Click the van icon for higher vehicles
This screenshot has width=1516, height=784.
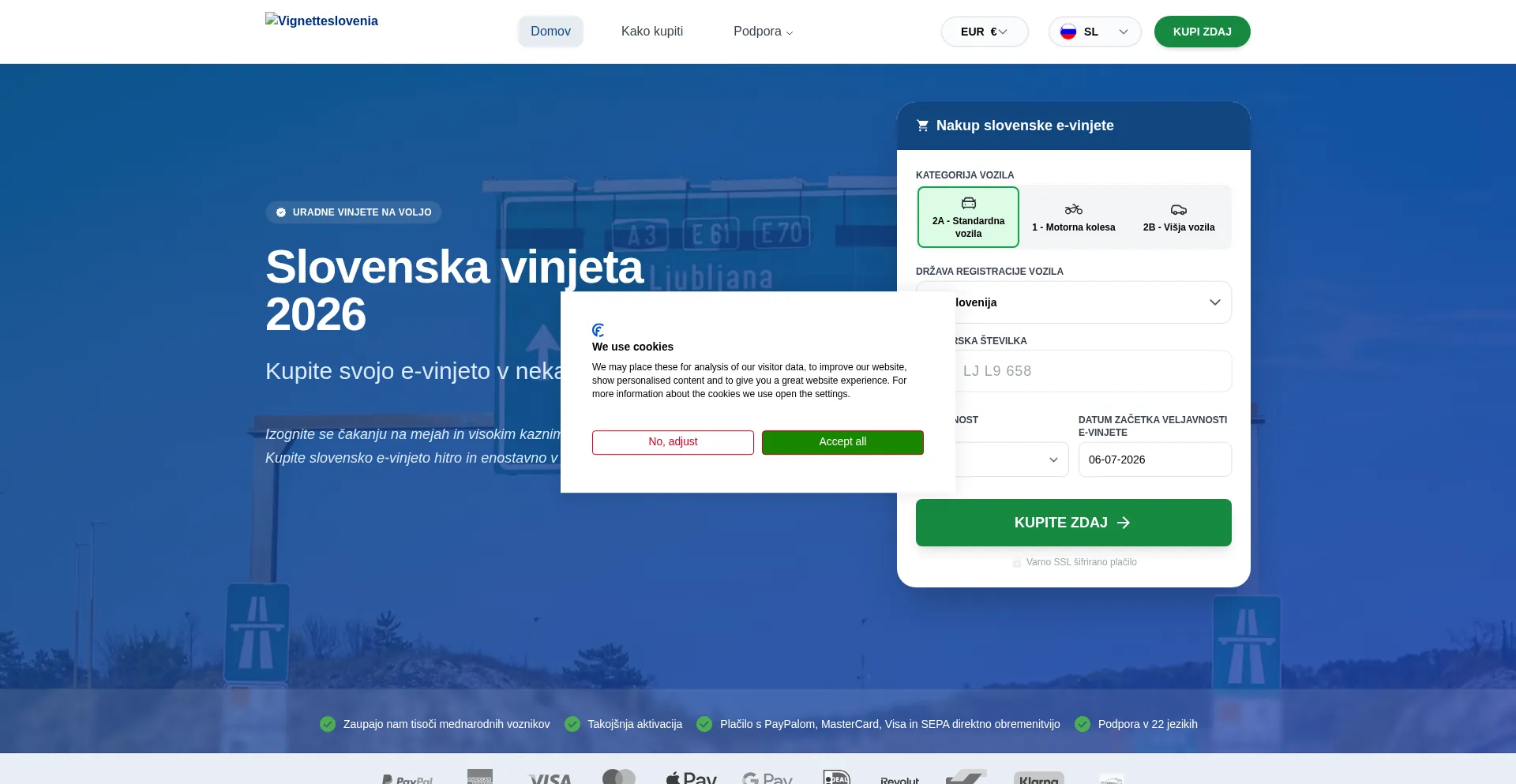(1179, 209)
